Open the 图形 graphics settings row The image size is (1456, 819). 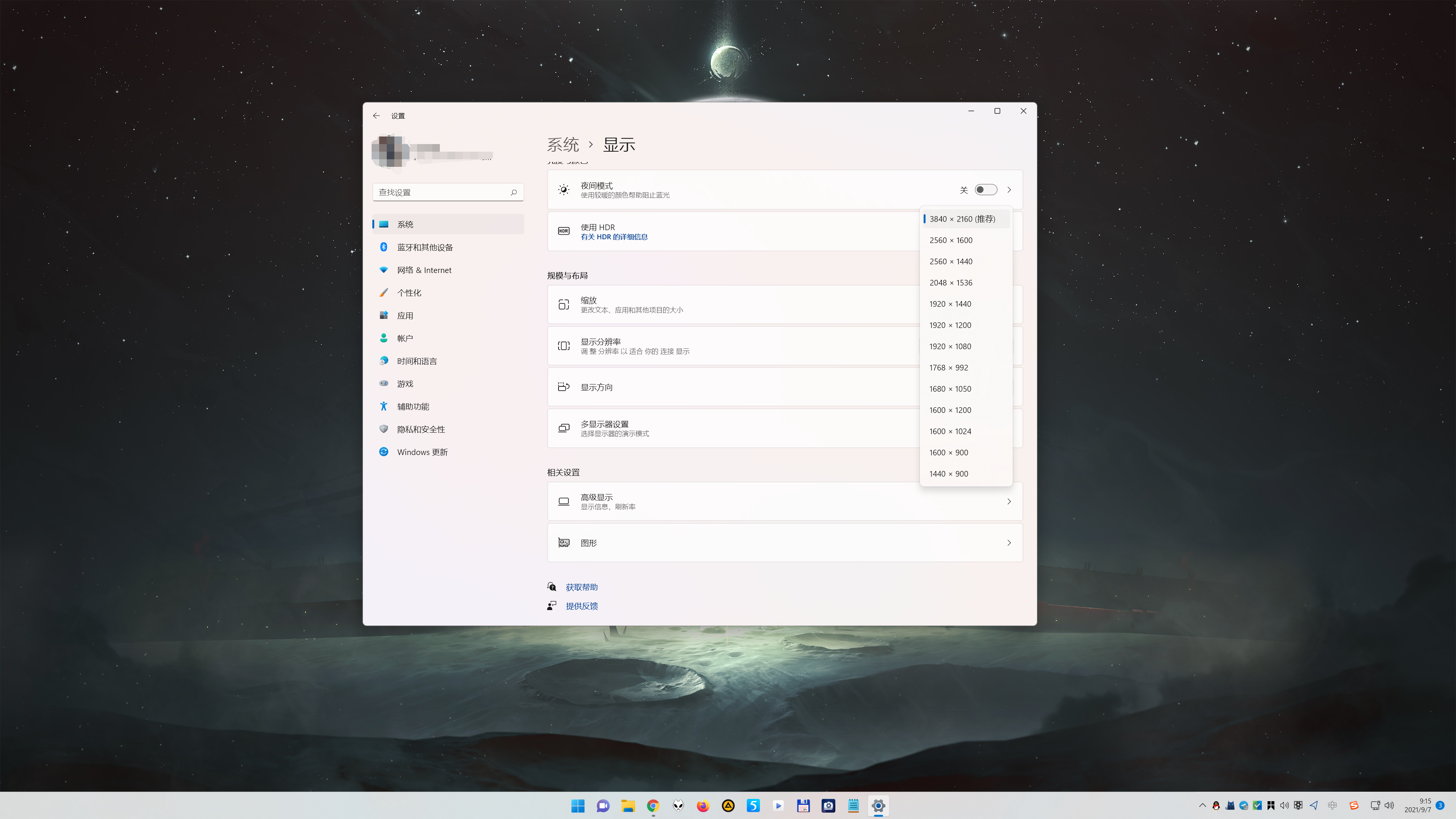(784, 543)
